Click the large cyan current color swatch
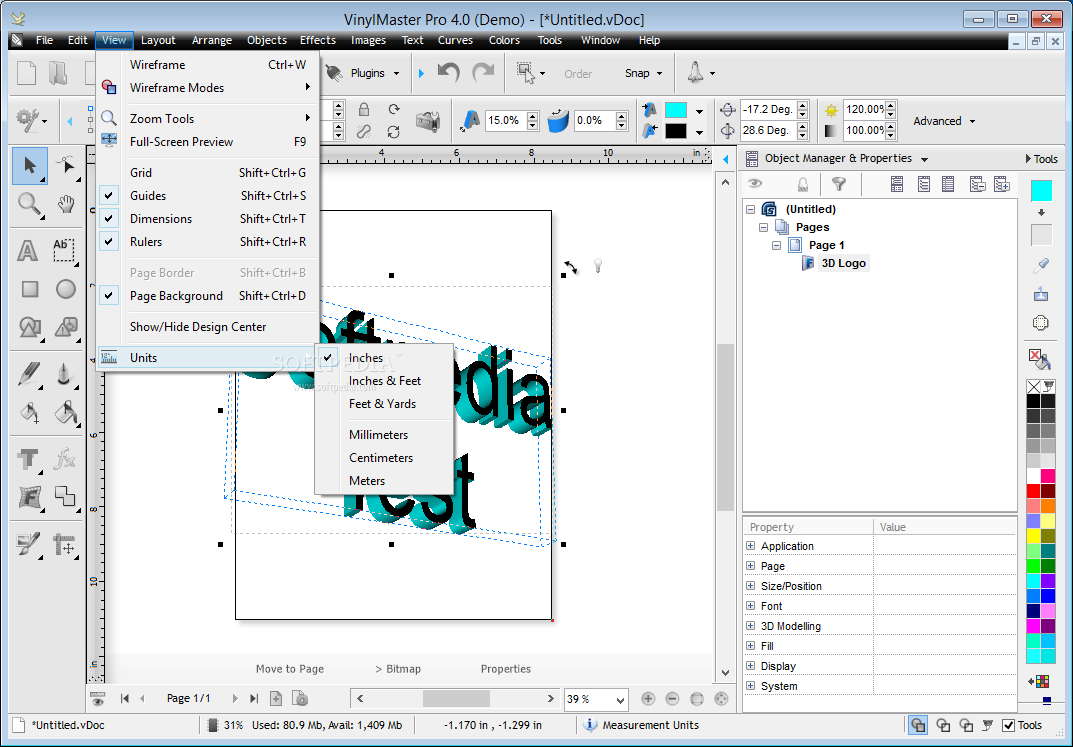The image size is (1073, 747). pyautogui.click(x=1041, y=191)
